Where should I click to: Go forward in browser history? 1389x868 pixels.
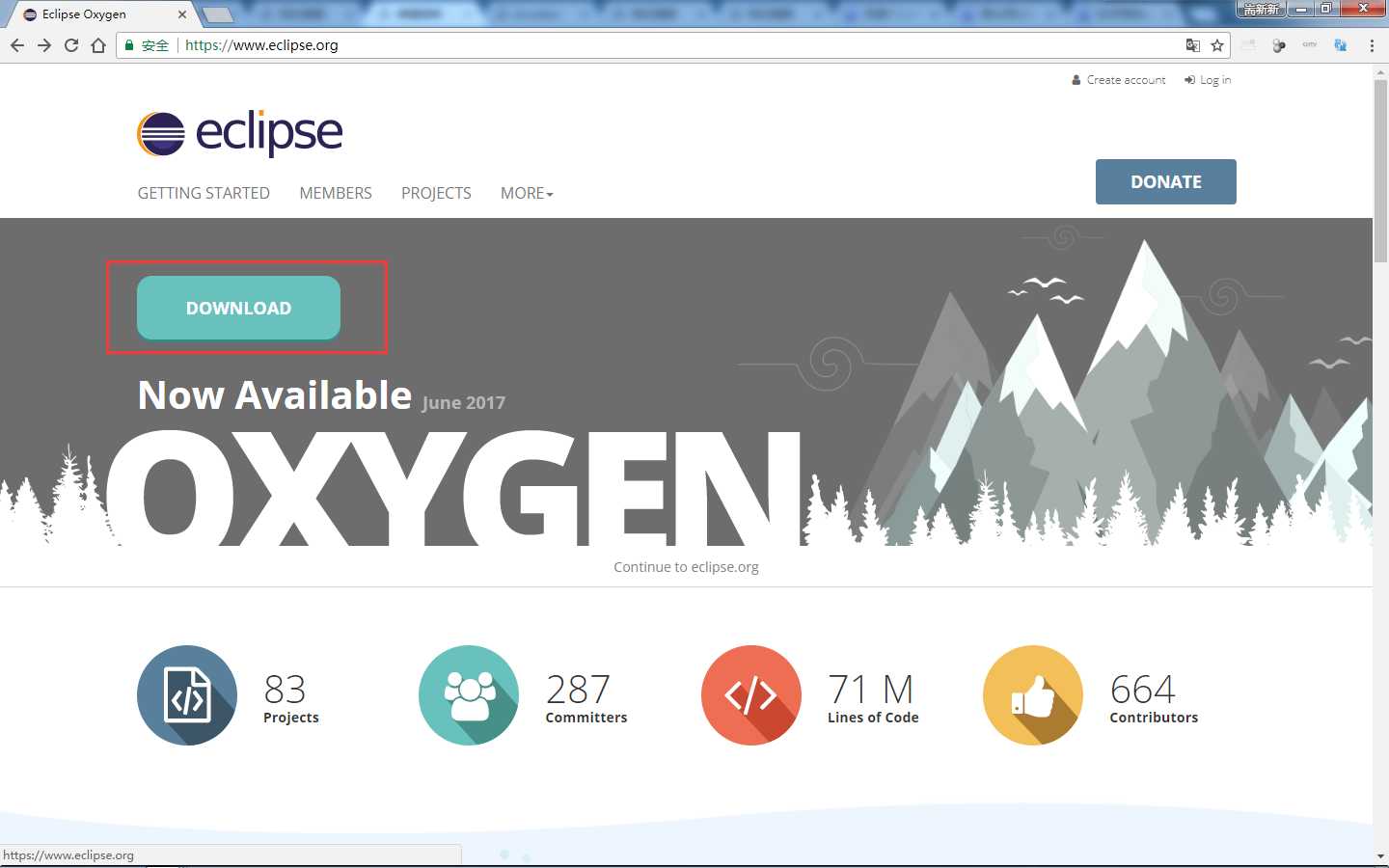[x=44, y=45]
